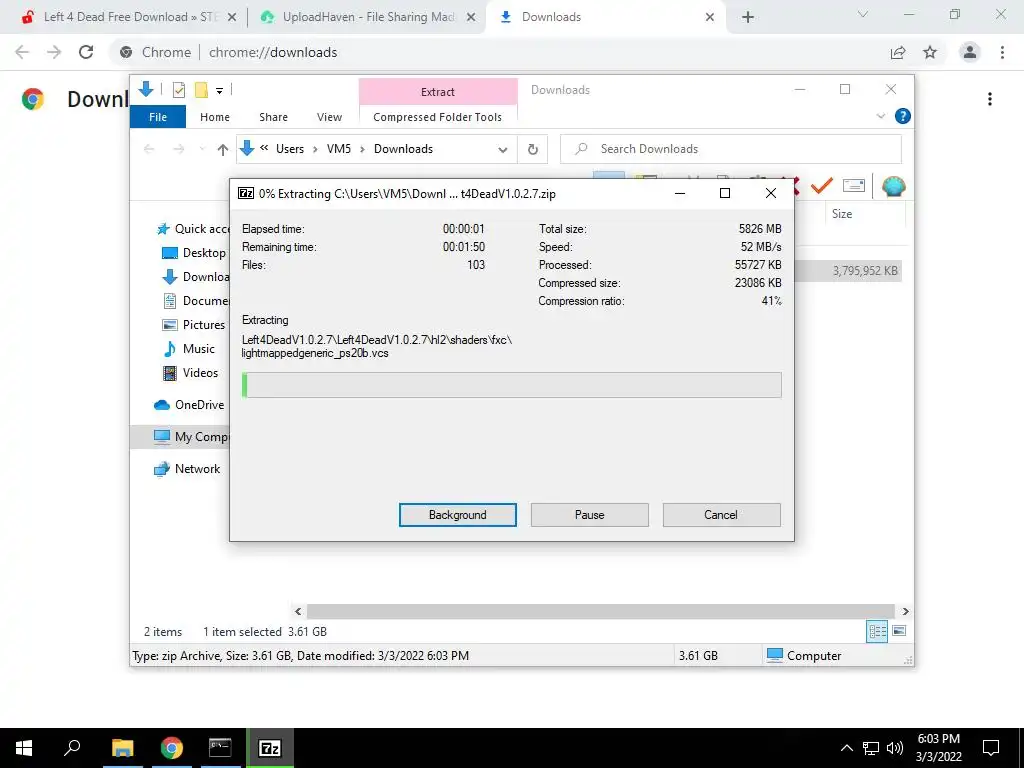Open Quick access in navigation pane
Image resolution: width=1024 pixels, height=768 pixels.
click(192, 229)
